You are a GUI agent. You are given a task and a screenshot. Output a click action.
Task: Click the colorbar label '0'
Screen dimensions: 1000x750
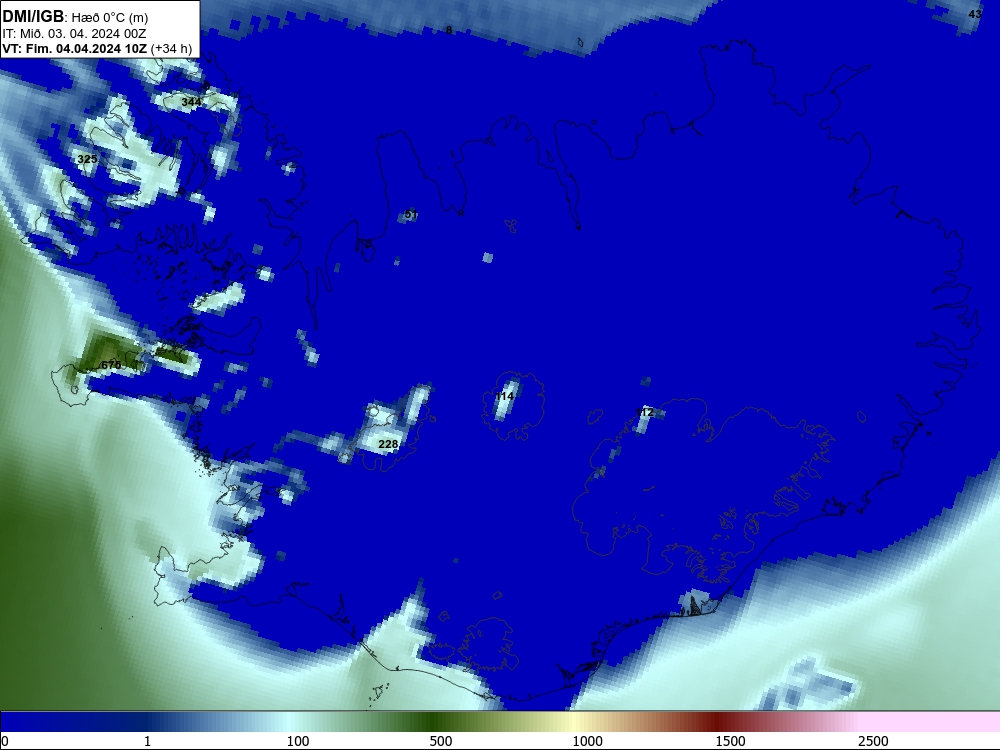tap(6, 741)
